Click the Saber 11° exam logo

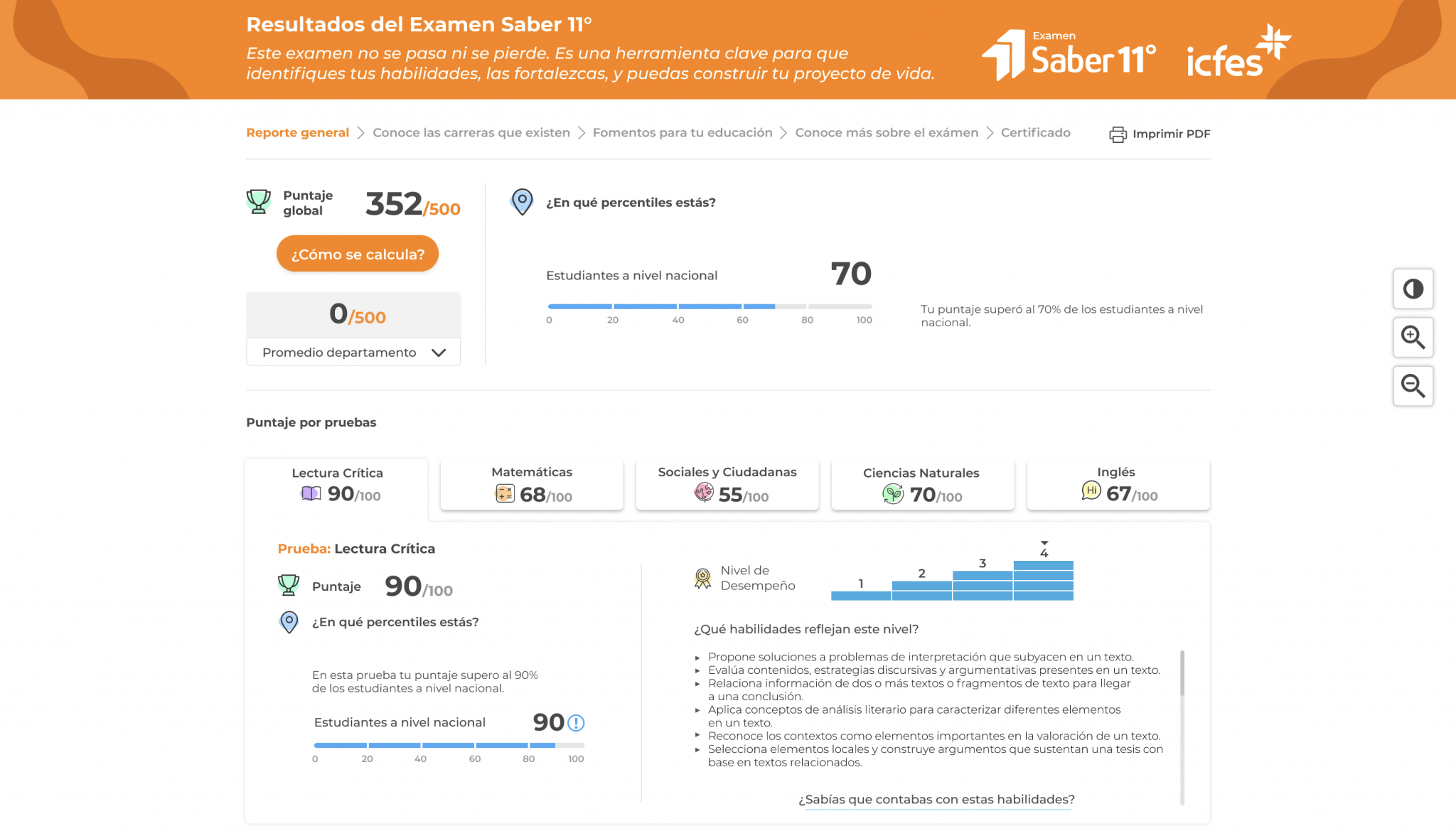[x=1069, y=55]
